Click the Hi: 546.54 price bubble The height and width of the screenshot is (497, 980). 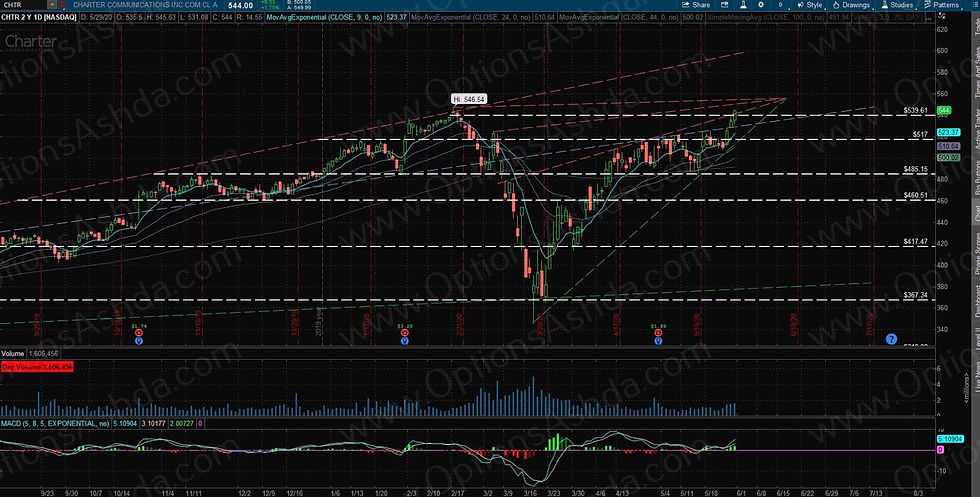(x=469, y=99)
